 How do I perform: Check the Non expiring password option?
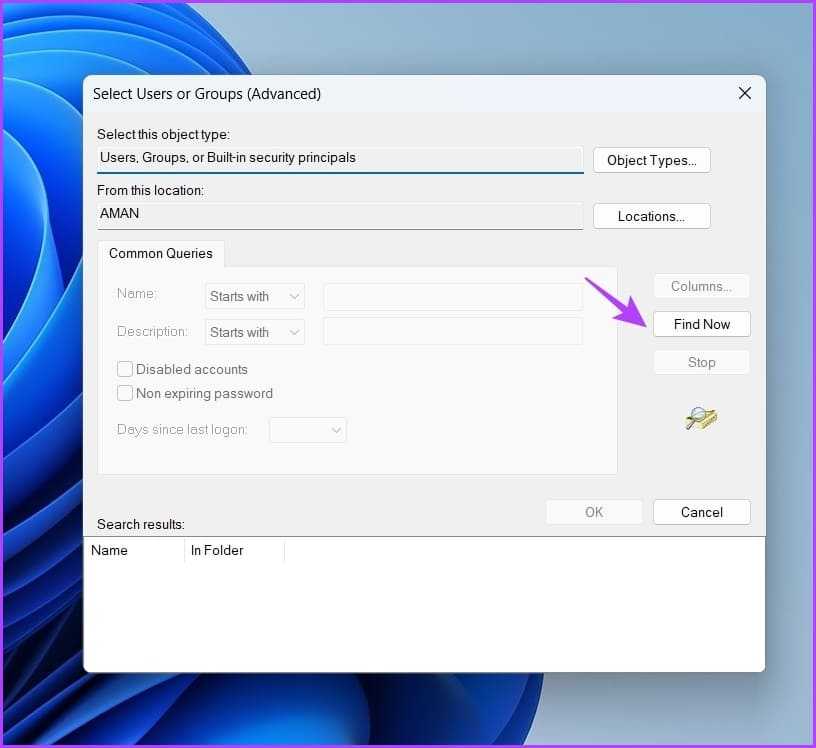[x=125, y=393]
